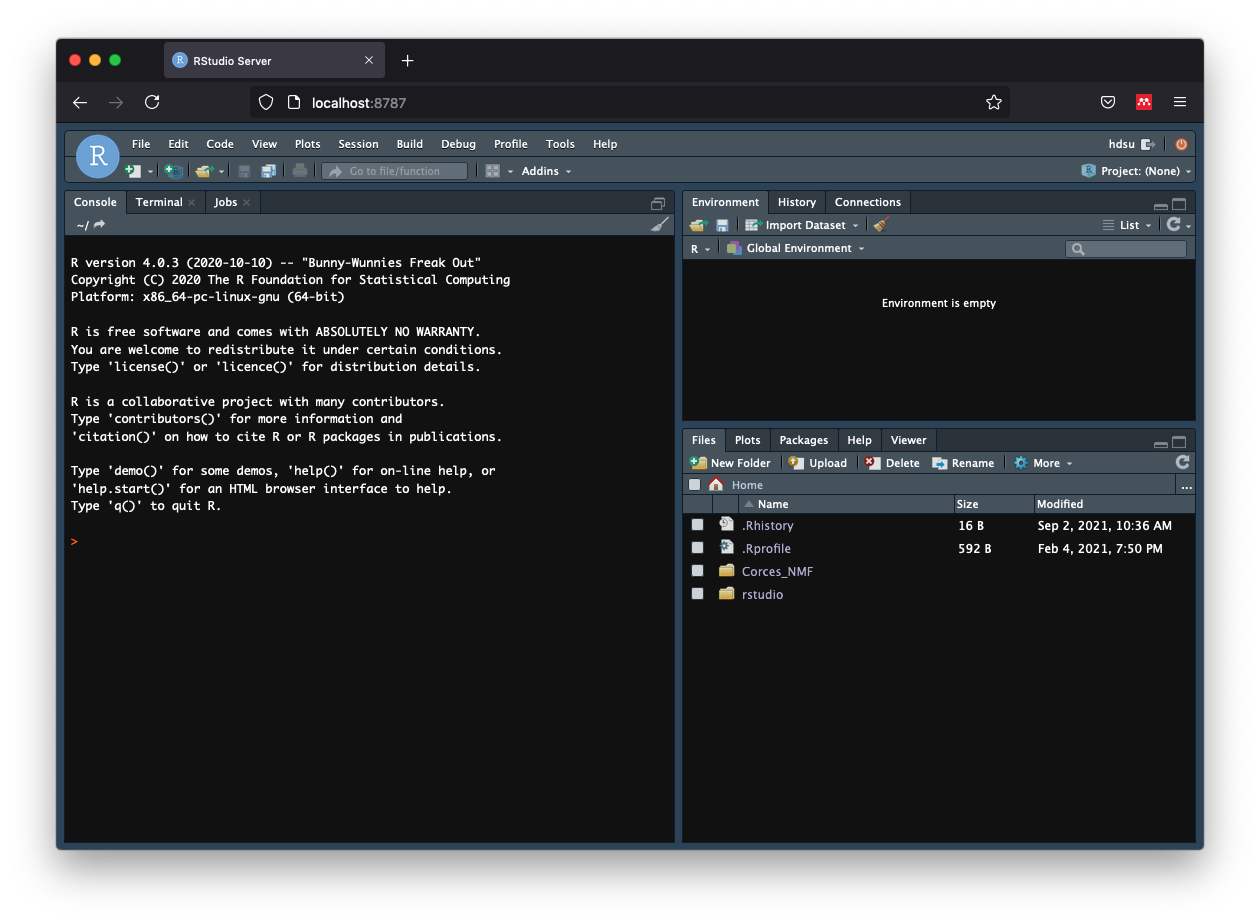This screenshot has width=1260, height=924.
Task: Open the R language dropdown in Environment
Action: pos(700,248)
